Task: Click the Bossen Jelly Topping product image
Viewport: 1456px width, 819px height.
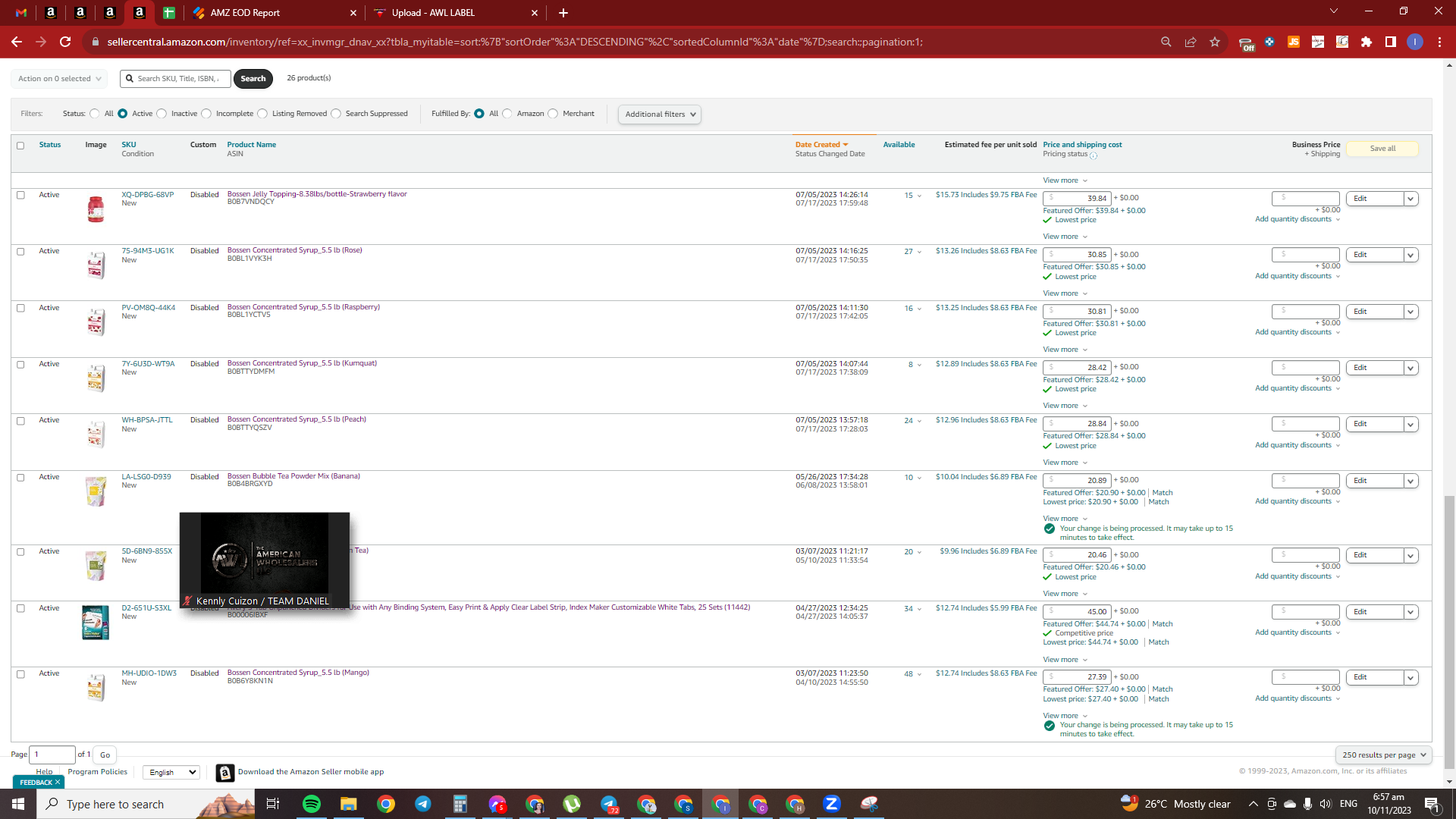Action: 96,209
